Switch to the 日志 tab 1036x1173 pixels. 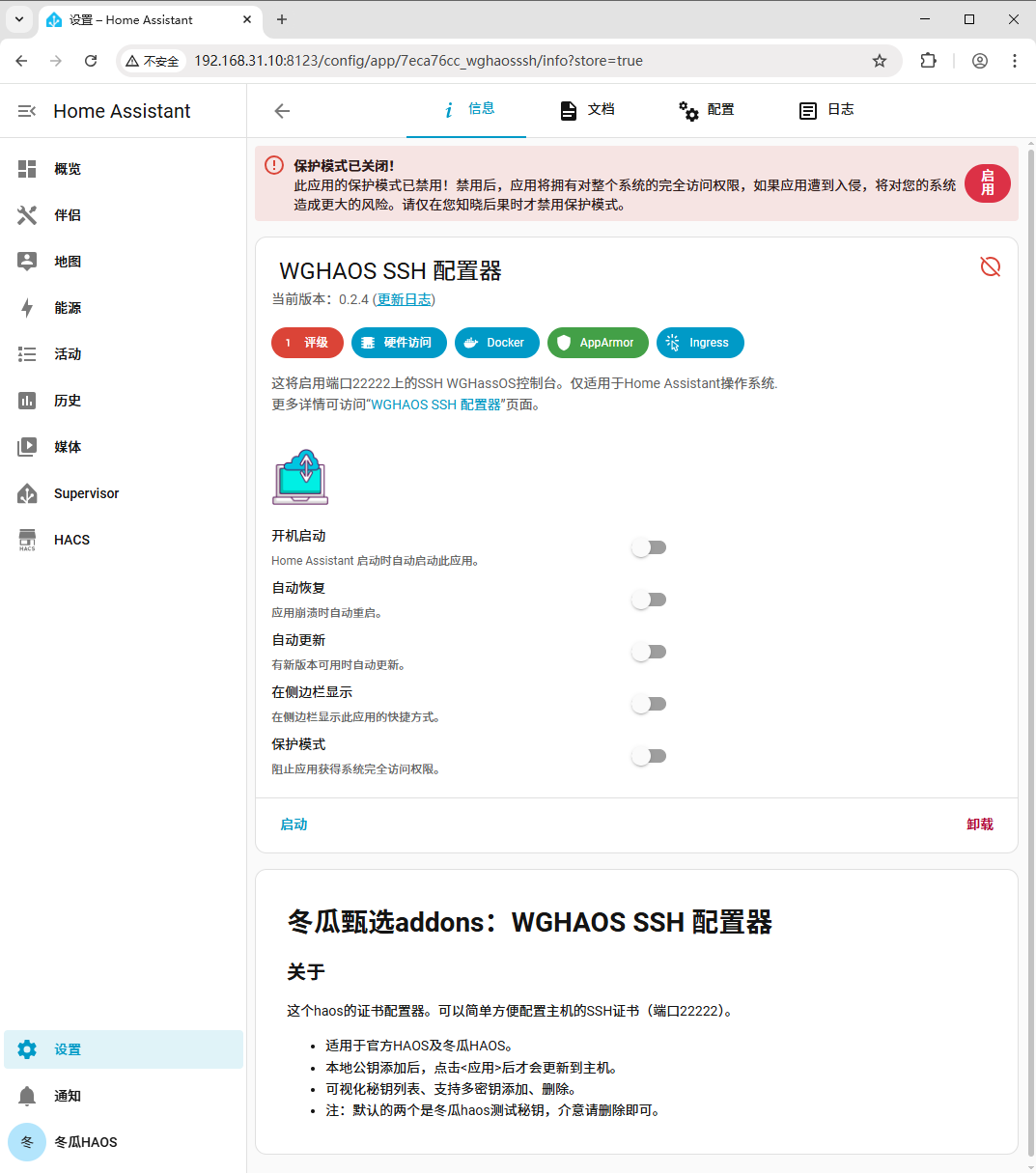pos(826,110)
